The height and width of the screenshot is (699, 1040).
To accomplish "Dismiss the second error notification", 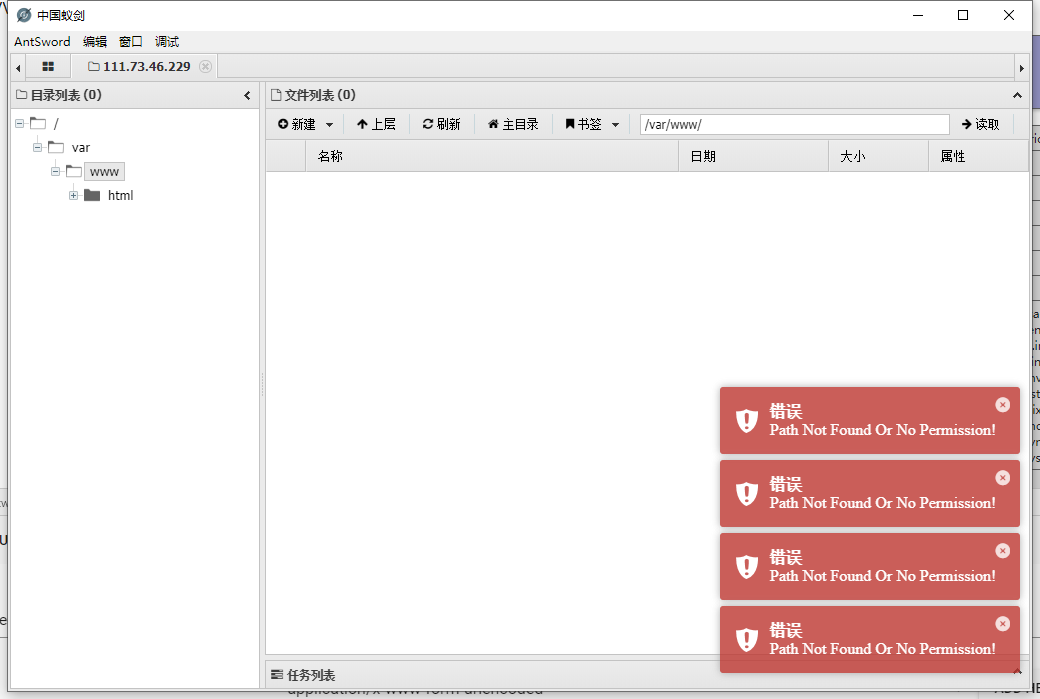I will [x=1002, y=477].
